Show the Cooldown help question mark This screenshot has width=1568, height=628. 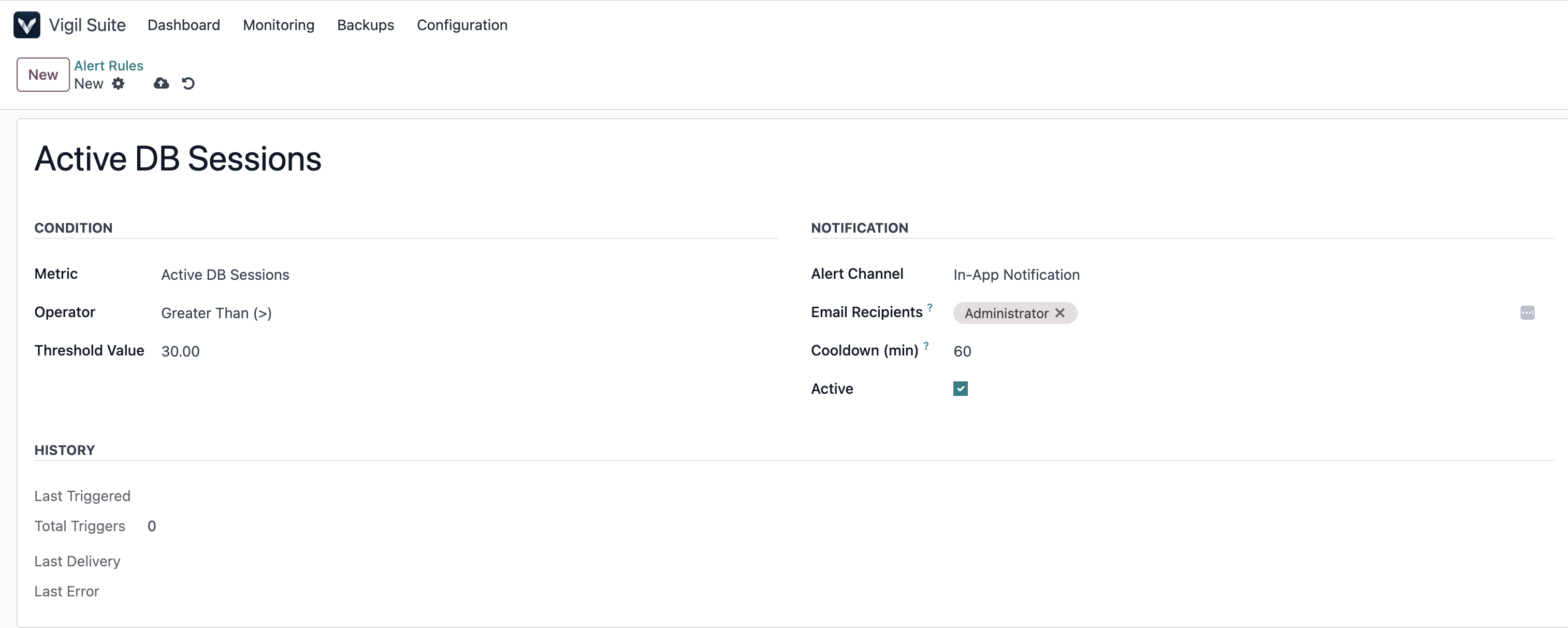(926, 346)
